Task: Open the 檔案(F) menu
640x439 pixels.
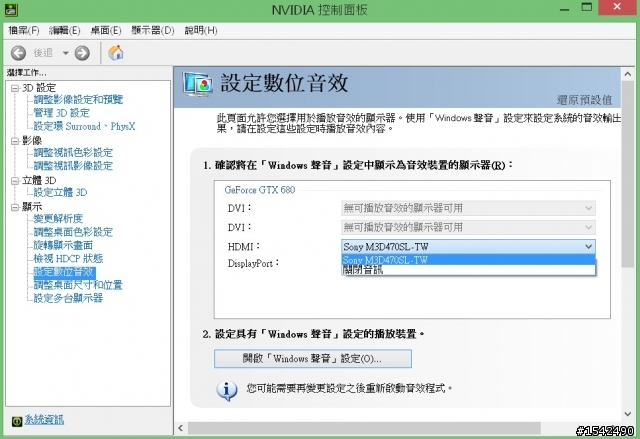Action: tap(24, 30)
